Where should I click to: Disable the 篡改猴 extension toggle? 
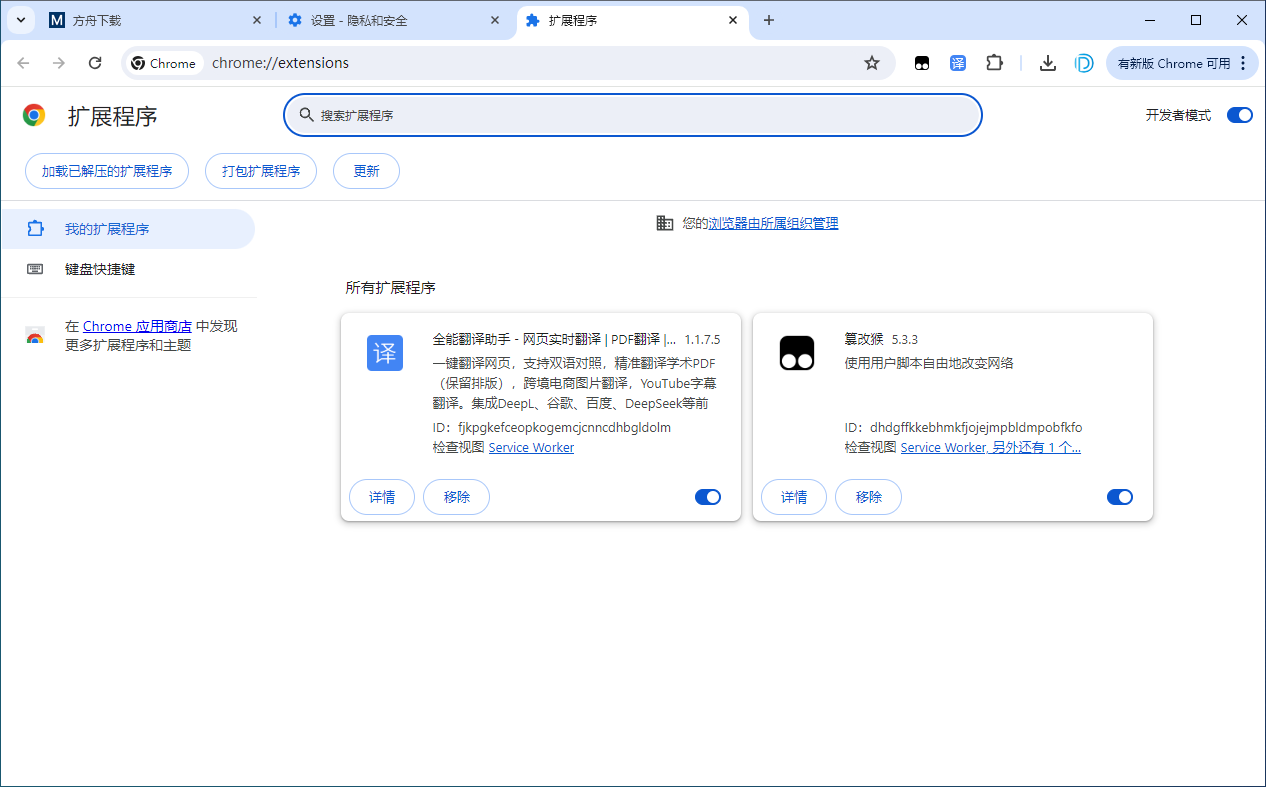tap(1119, 497)
